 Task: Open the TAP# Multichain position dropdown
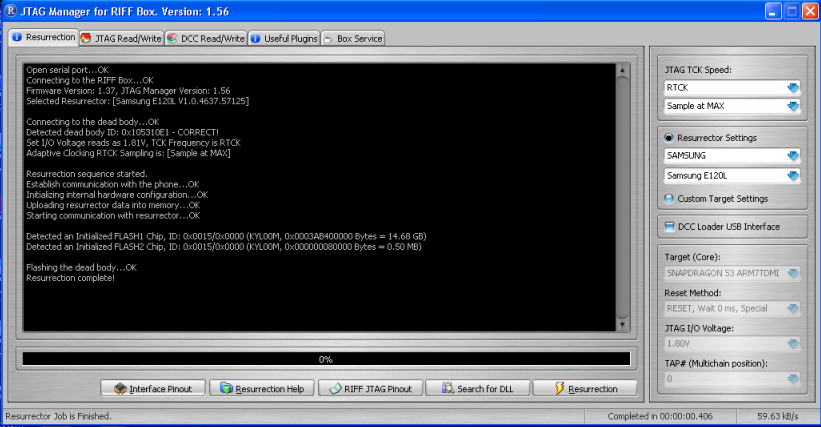[793, 379]
